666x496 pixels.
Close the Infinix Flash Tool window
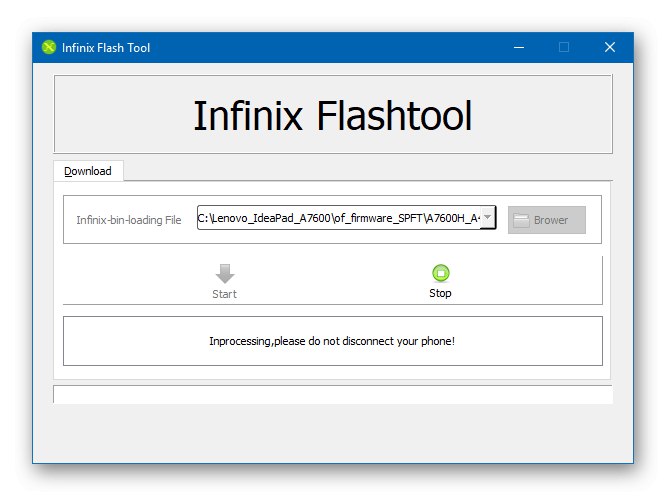click(610, 47)
